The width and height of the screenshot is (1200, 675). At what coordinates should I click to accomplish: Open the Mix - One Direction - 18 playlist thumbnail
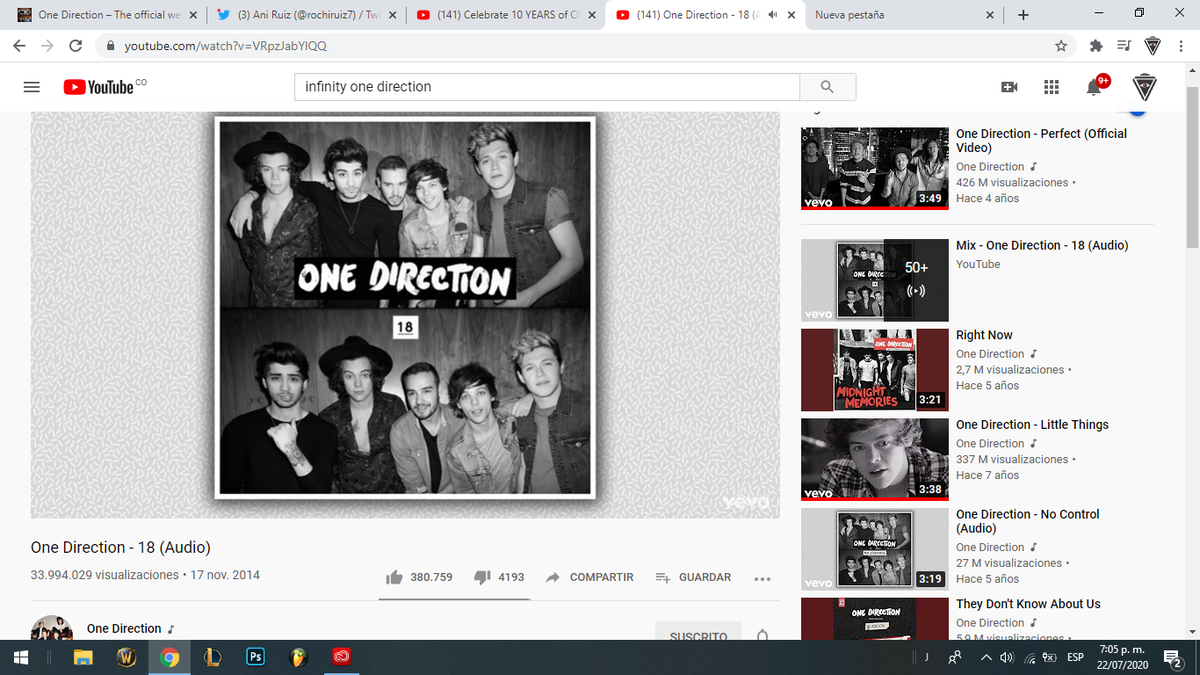875,281
